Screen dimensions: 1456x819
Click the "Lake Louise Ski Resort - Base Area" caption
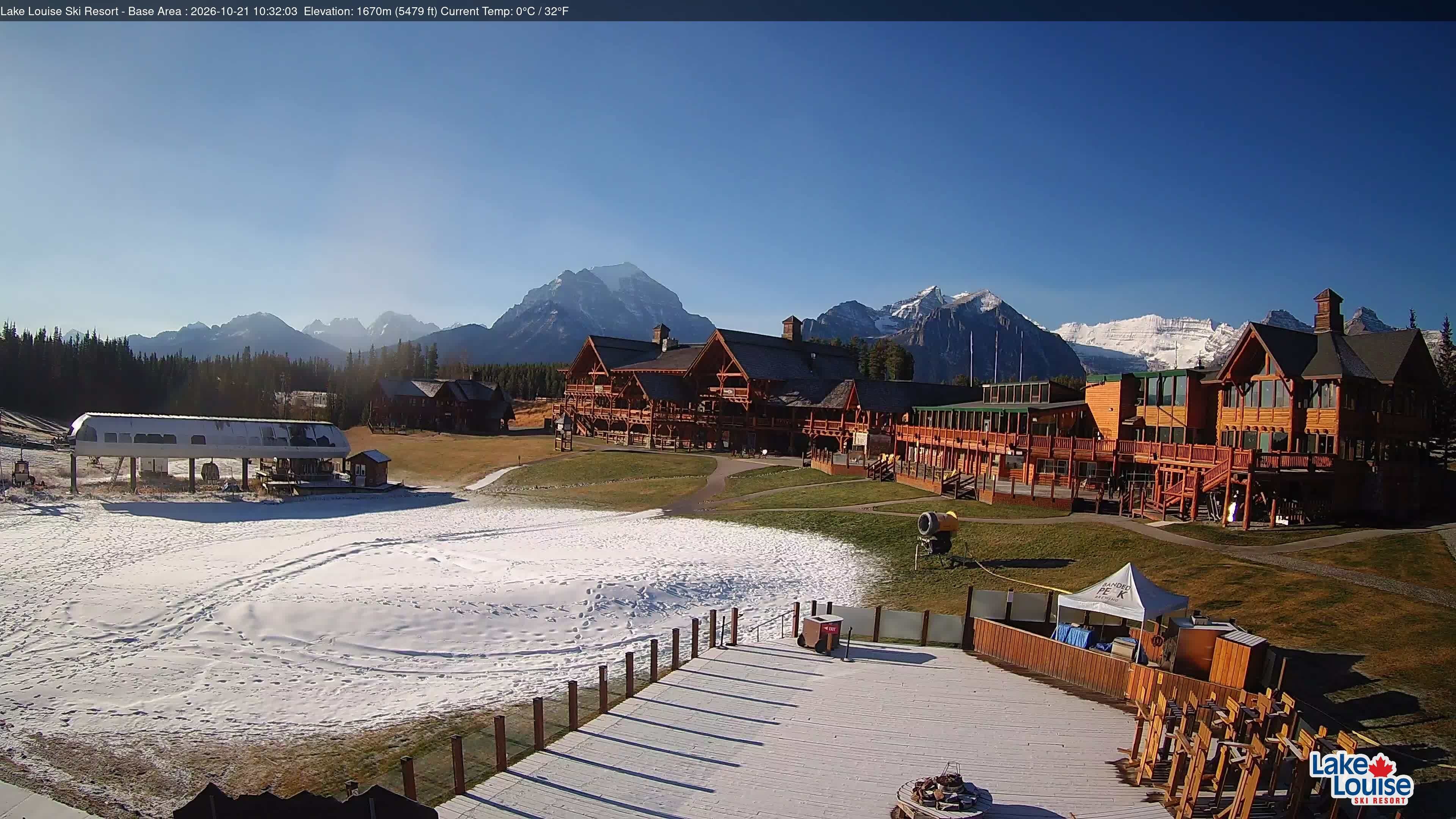tap(91, 11)
